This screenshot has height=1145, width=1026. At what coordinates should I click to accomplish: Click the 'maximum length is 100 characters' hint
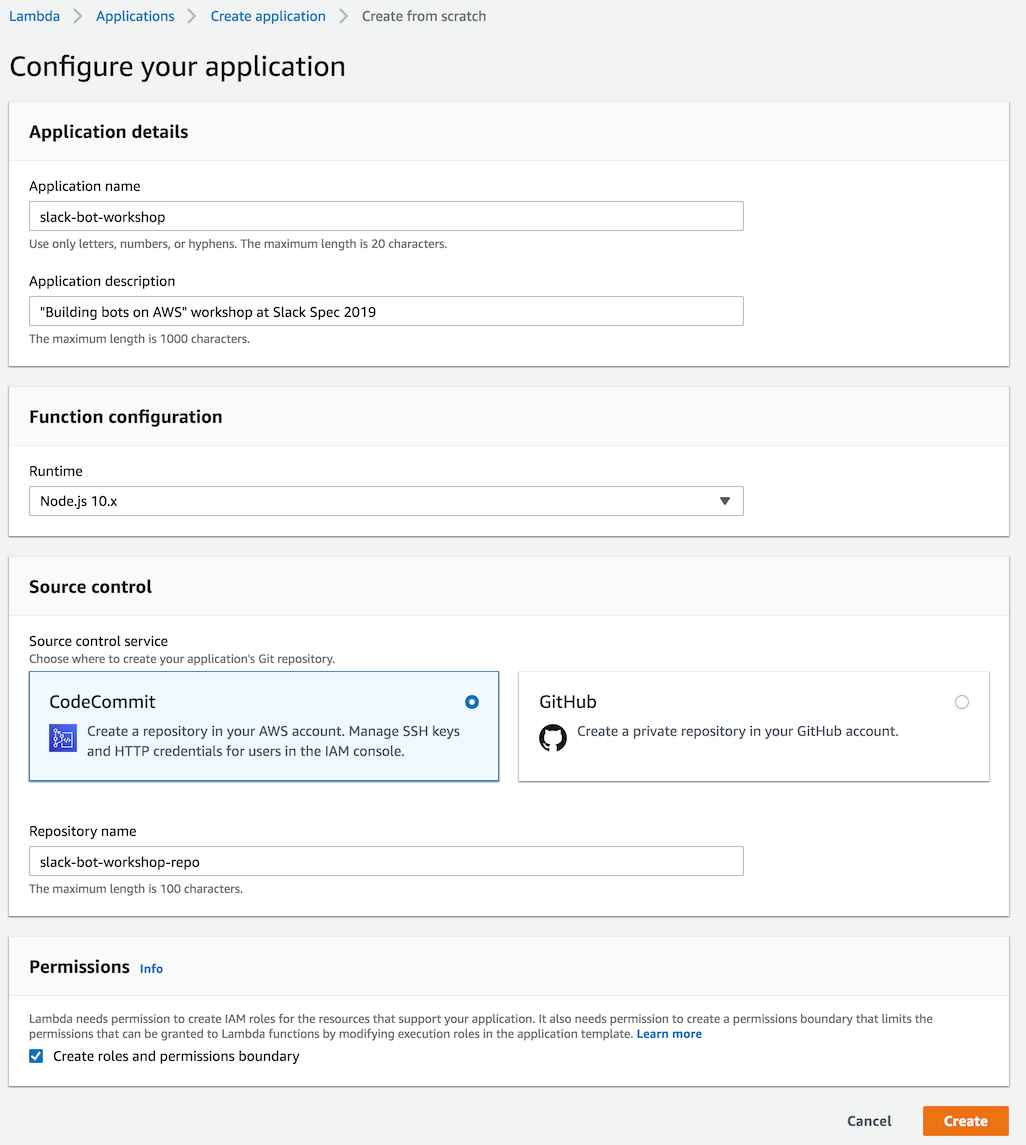(x=136, y=889)
